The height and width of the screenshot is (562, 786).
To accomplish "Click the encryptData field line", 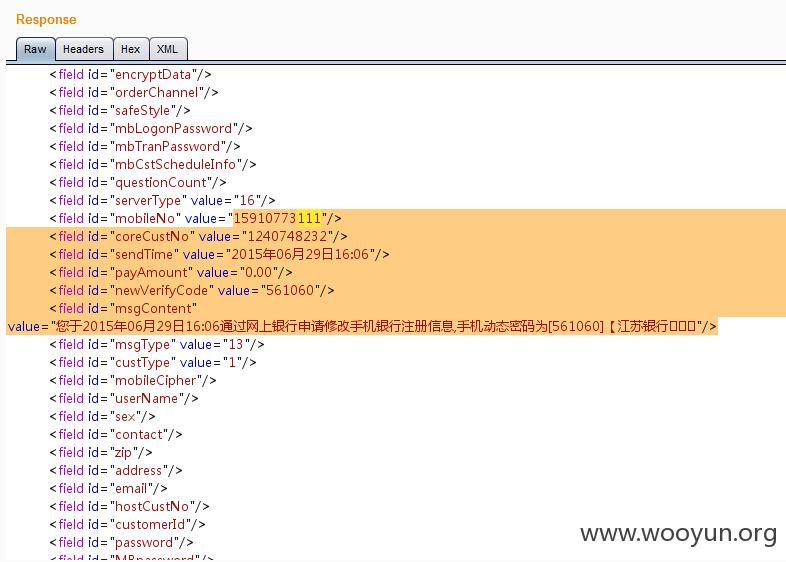I will coord(130,75).
